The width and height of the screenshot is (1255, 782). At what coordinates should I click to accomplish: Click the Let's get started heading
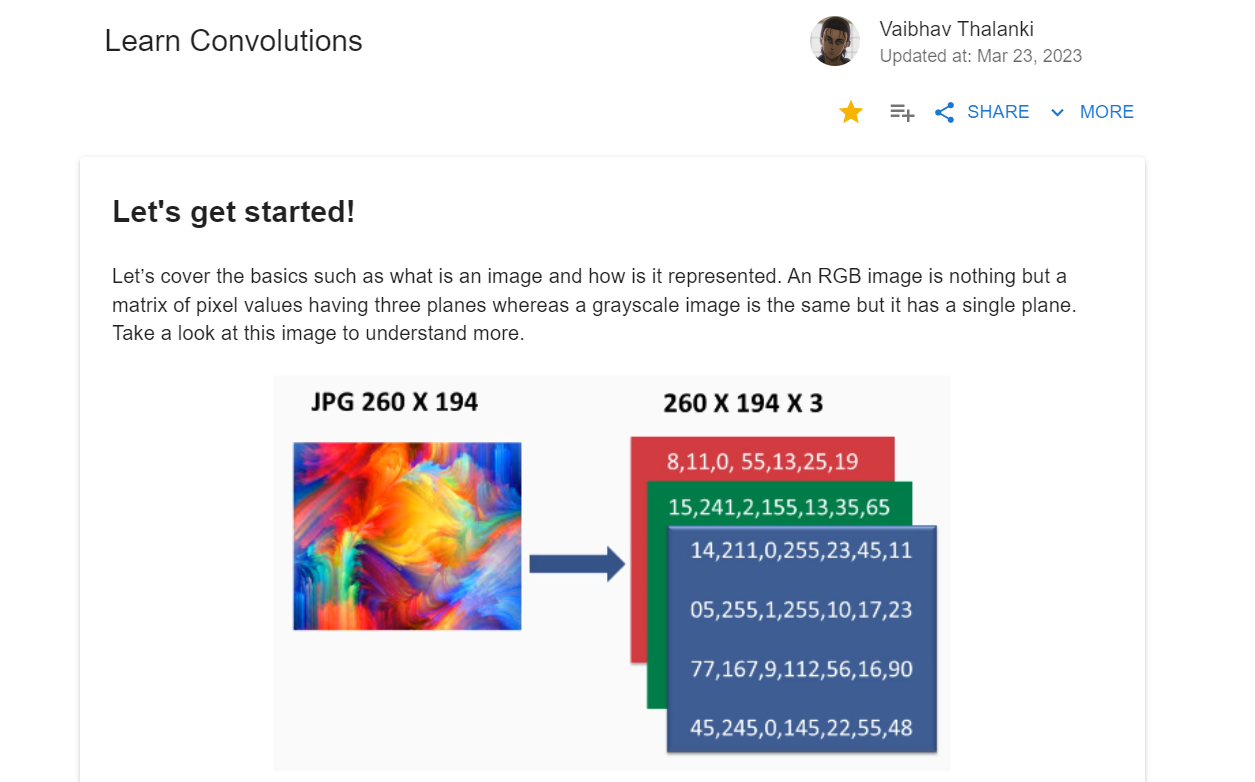pyautogui.click(x=234, y=212)
